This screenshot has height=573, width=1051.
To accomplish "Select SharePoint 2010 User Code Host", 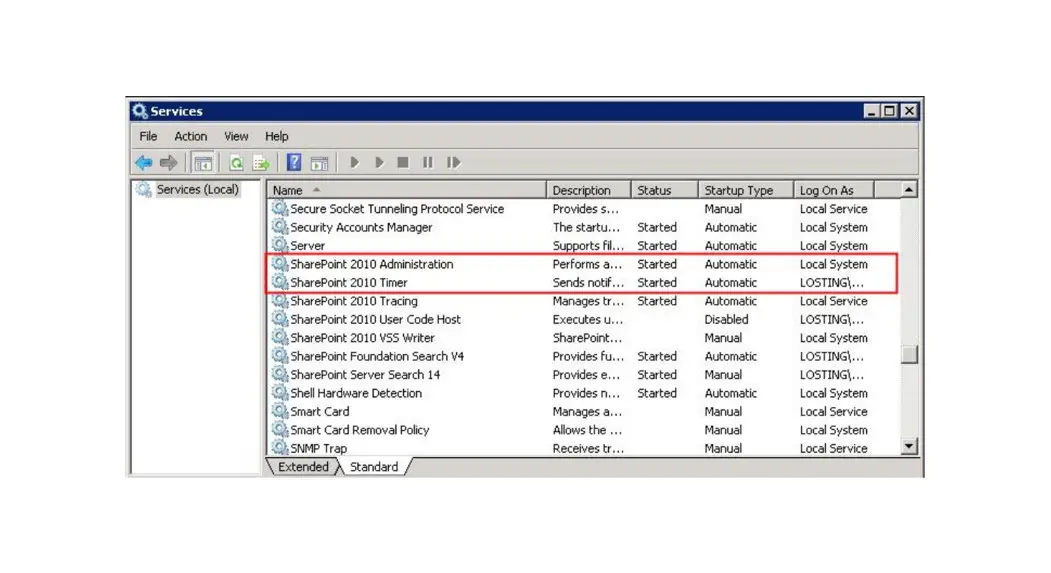I will click(x=375, y=319).
